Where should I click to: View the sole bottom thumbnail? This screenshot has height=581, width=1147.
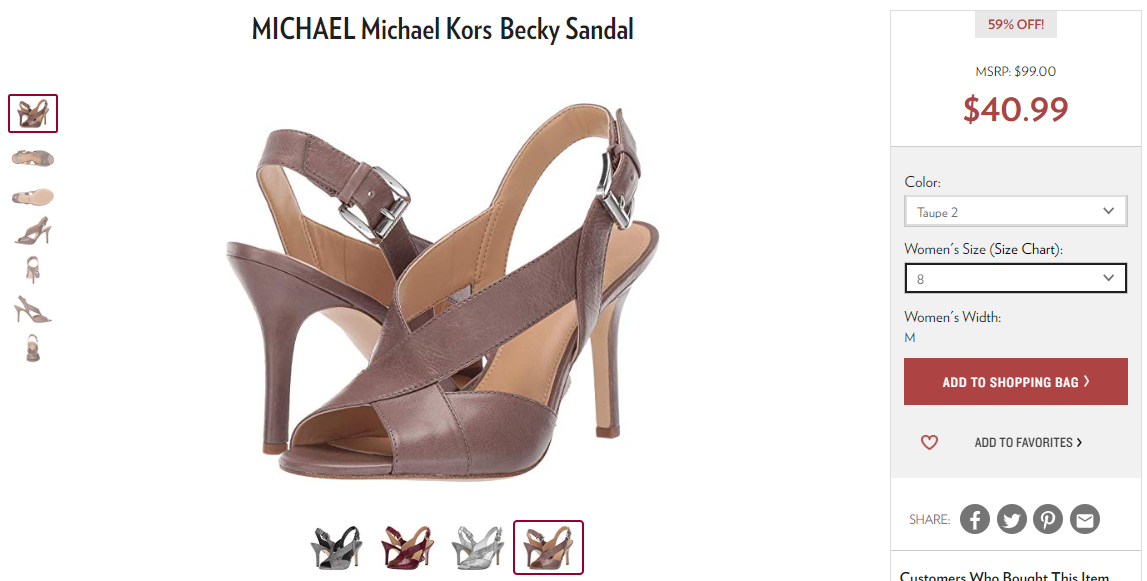[33, 196]
